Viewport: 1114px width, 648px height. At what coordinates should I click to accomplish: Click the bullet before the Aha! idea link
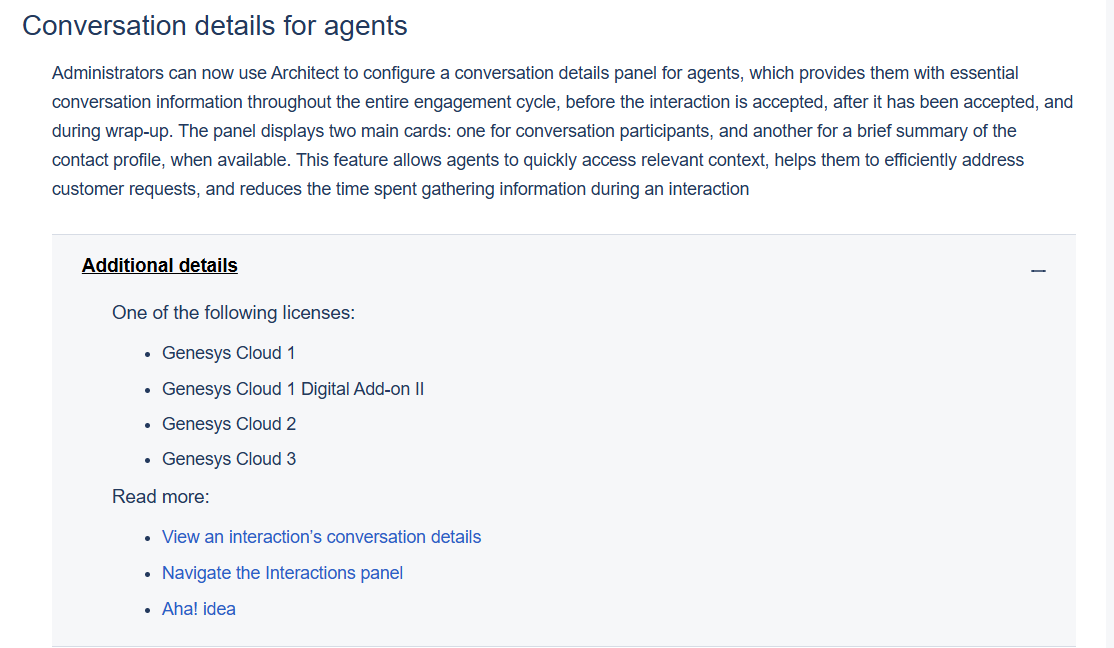[147, 610]
